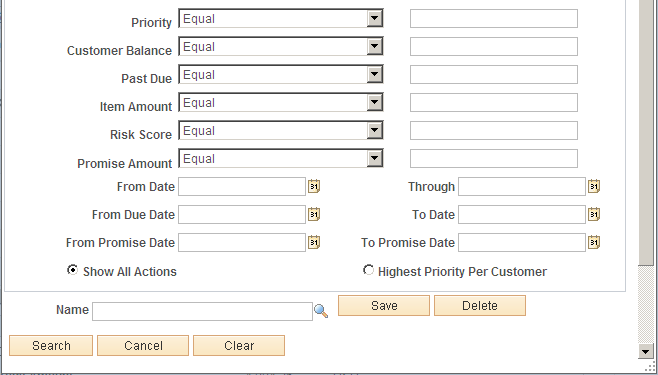
Task: Click the Save button
Action: [x=384, y=305]
